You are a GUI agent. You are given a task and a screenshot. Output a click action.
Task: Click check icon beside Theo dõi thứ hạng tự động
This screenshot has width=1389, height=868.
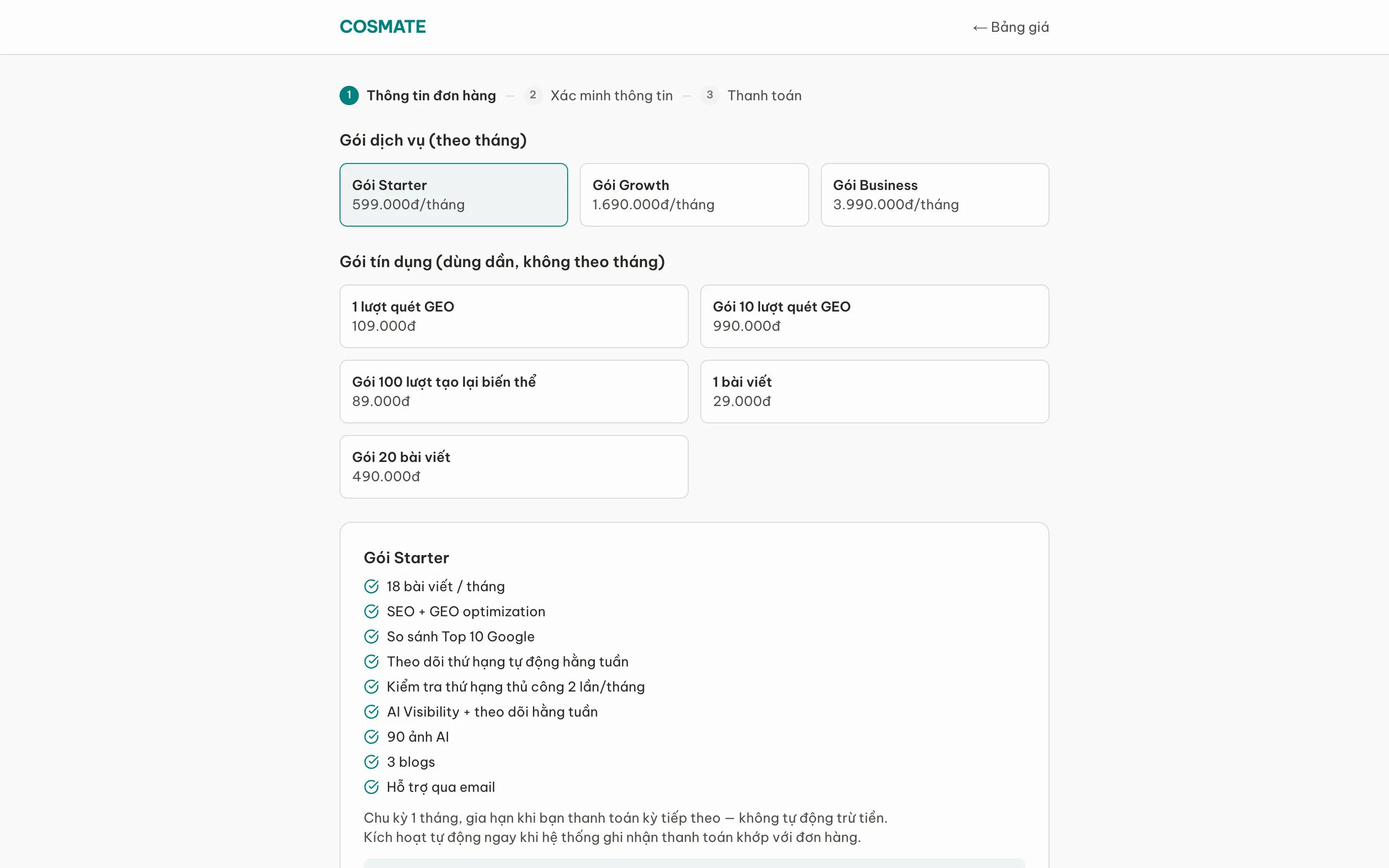point(371,661)
